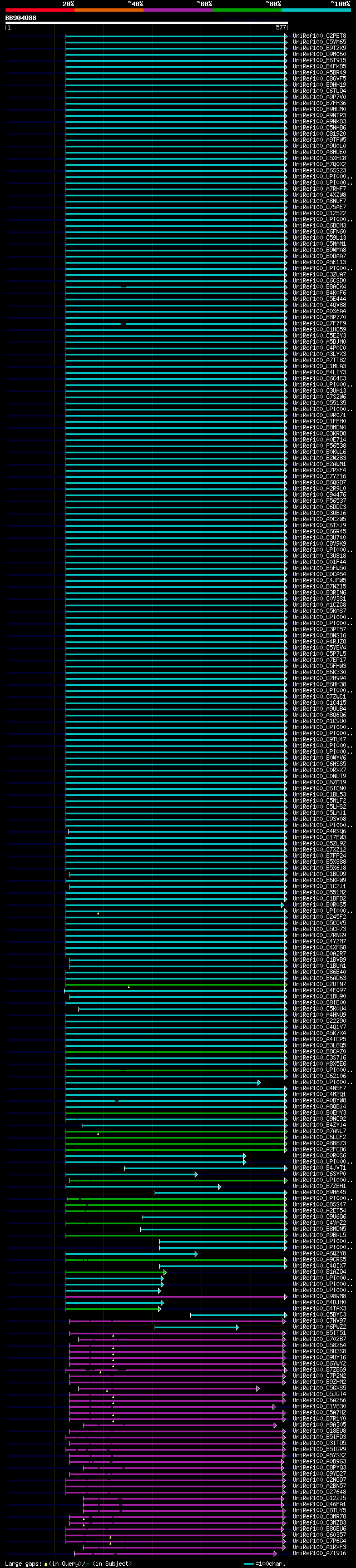356x1568 pixels.
Task: Select the UniRef100_B9HH19 label
Action: click(x=319, y=85)
